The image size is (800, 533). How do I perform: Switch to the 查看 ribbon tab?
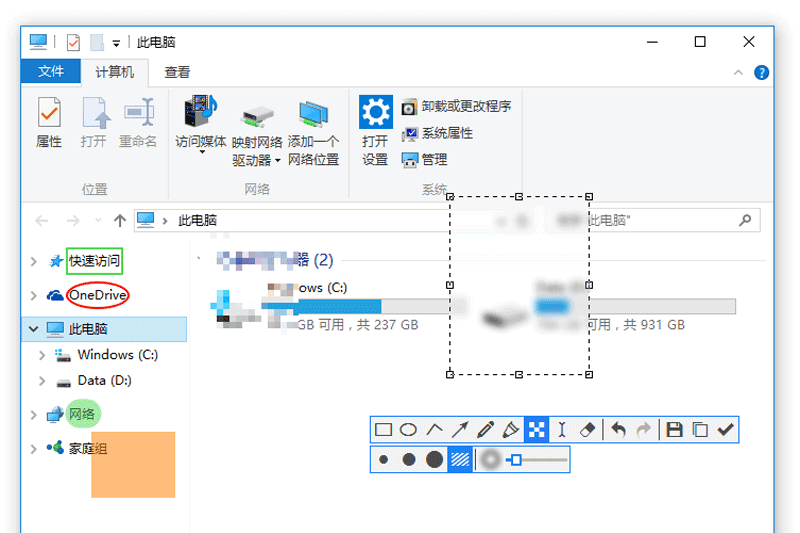coord(178,72)
